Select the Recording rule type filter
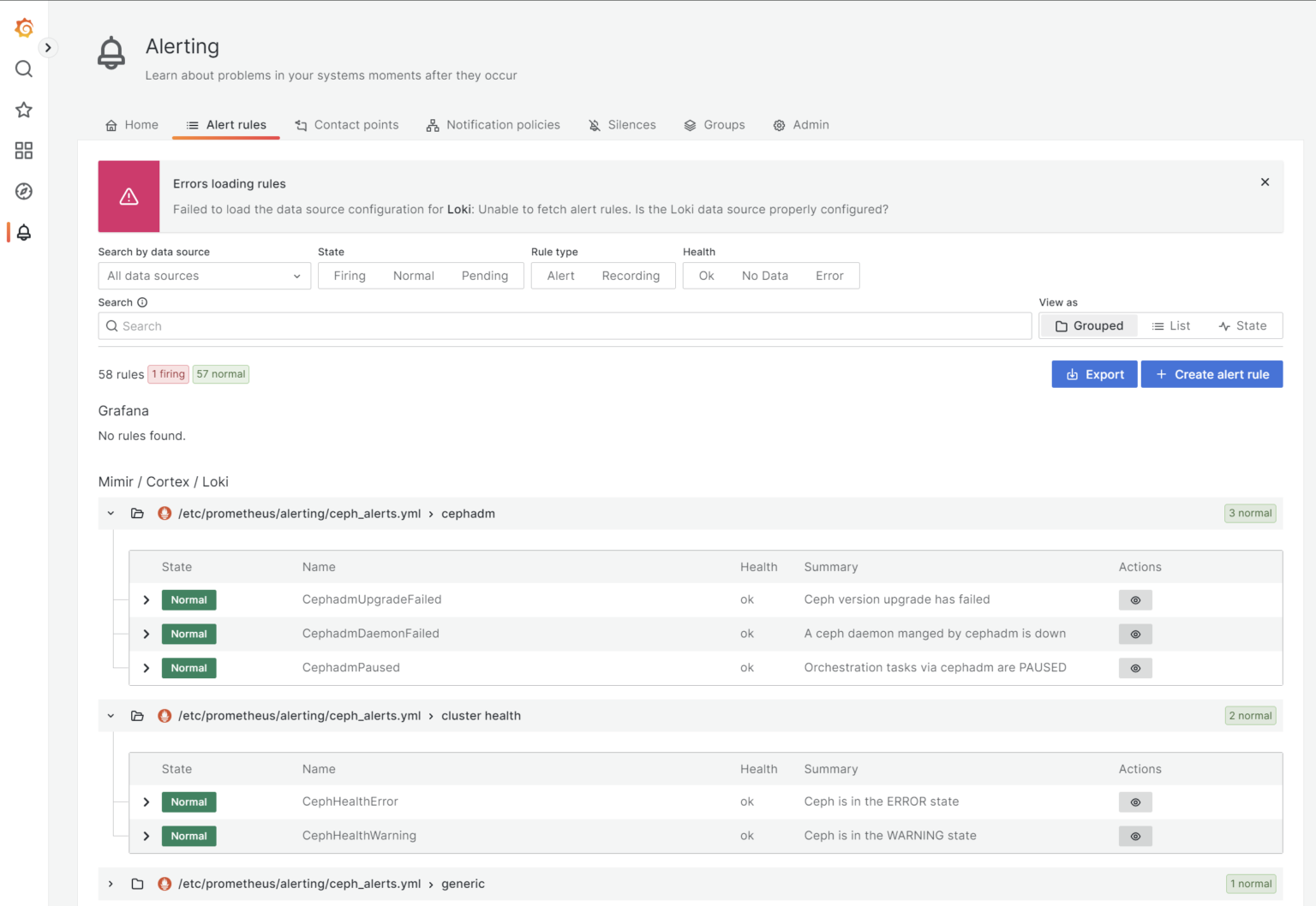The height and width of the screenshot is (906, 1316). (631, 276)
